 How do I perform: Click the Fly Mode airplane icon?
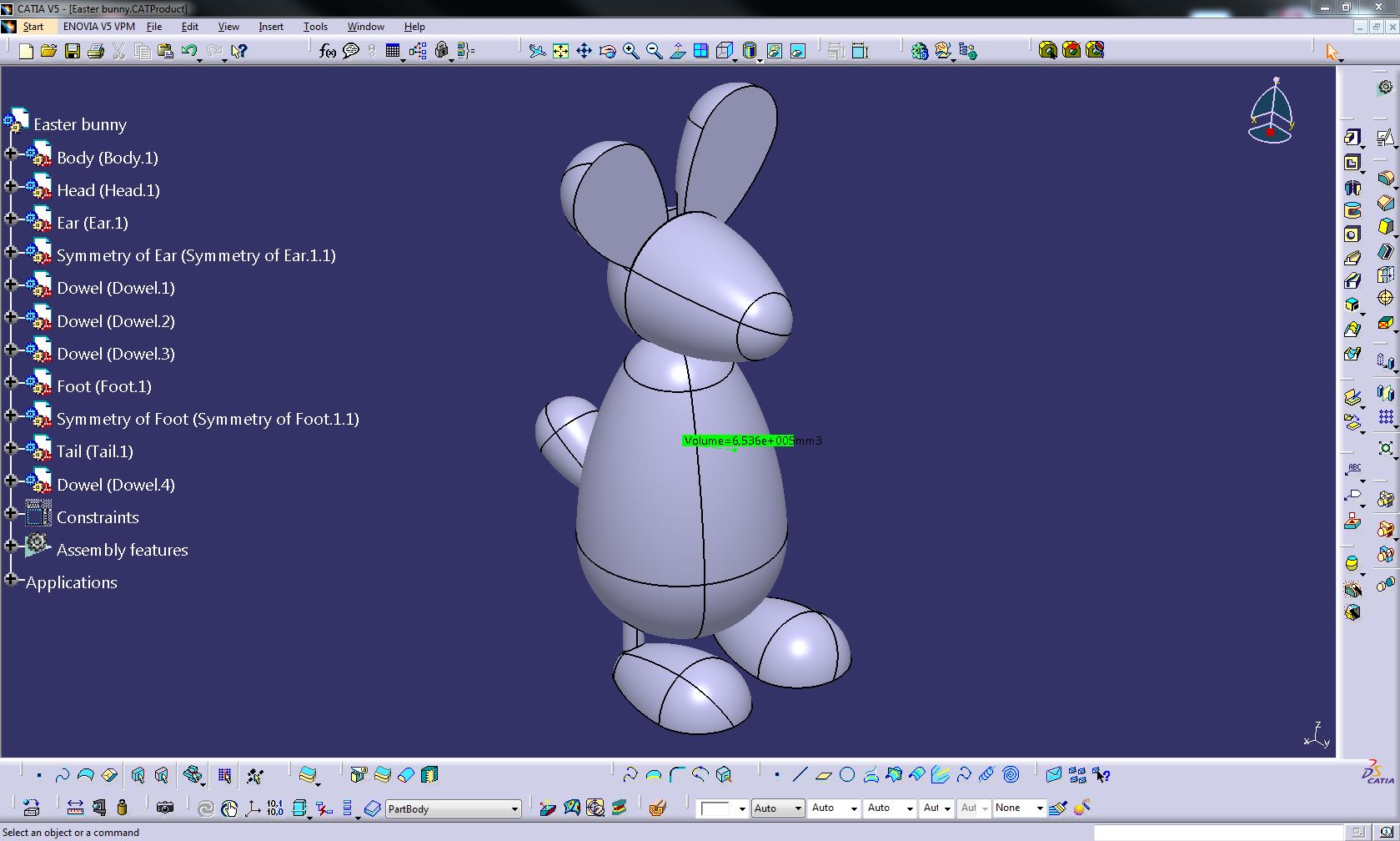tap(538, 51)
